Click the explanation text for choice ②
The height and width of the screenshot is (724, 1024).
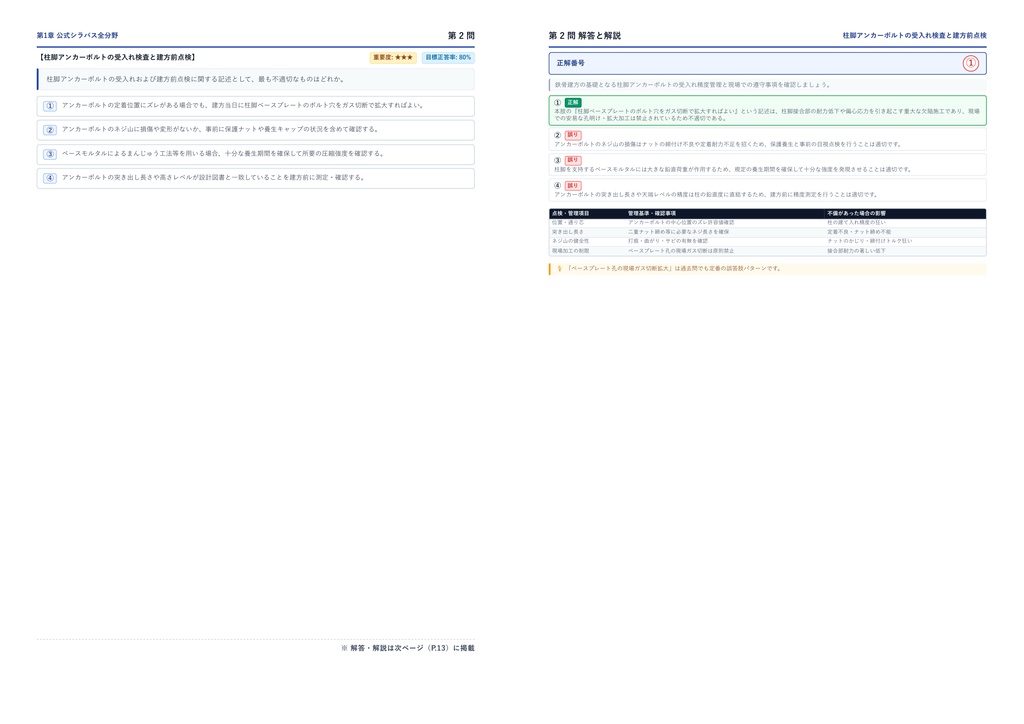click(728, 144)
